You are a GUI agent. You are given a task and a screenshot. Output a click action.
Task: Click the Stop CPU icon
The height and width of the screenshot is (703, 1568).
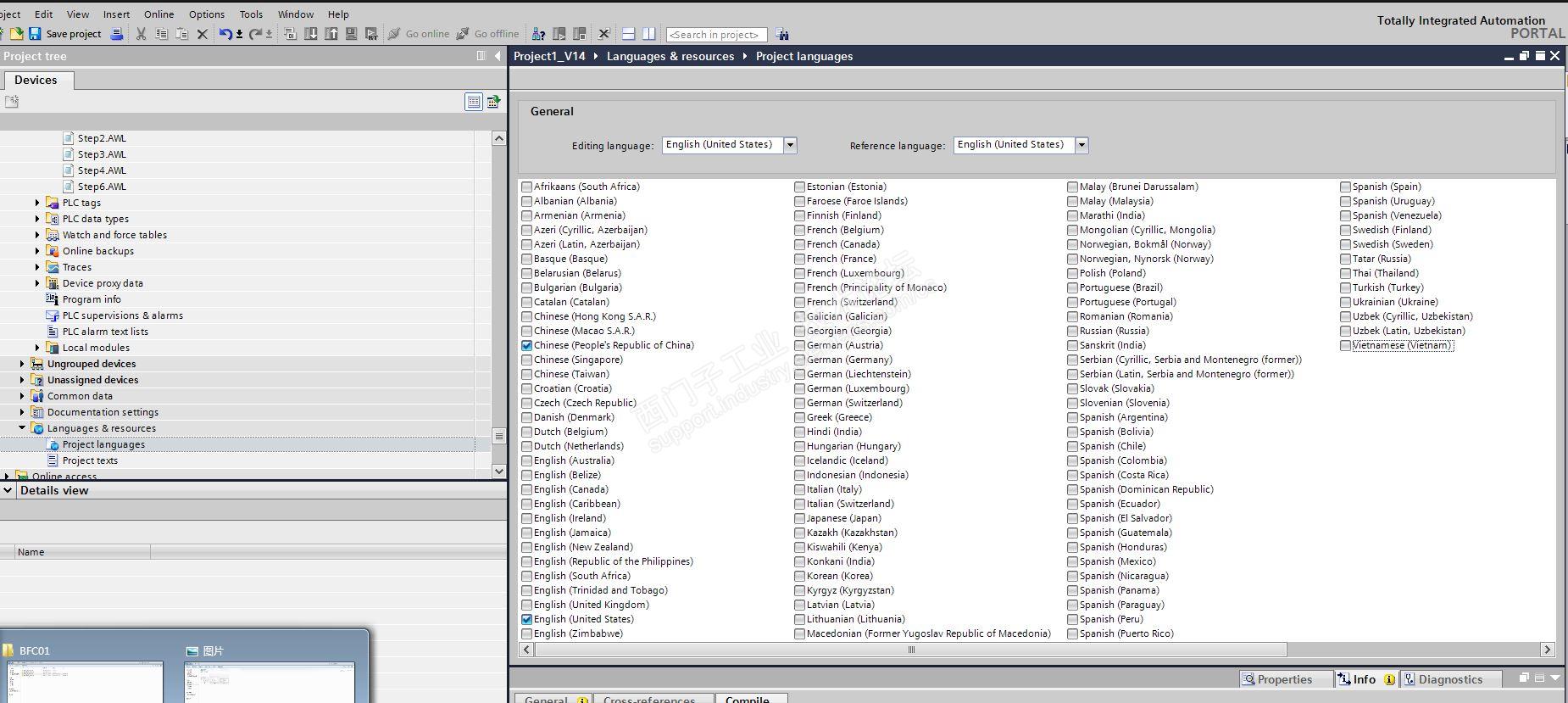[580, 34]
